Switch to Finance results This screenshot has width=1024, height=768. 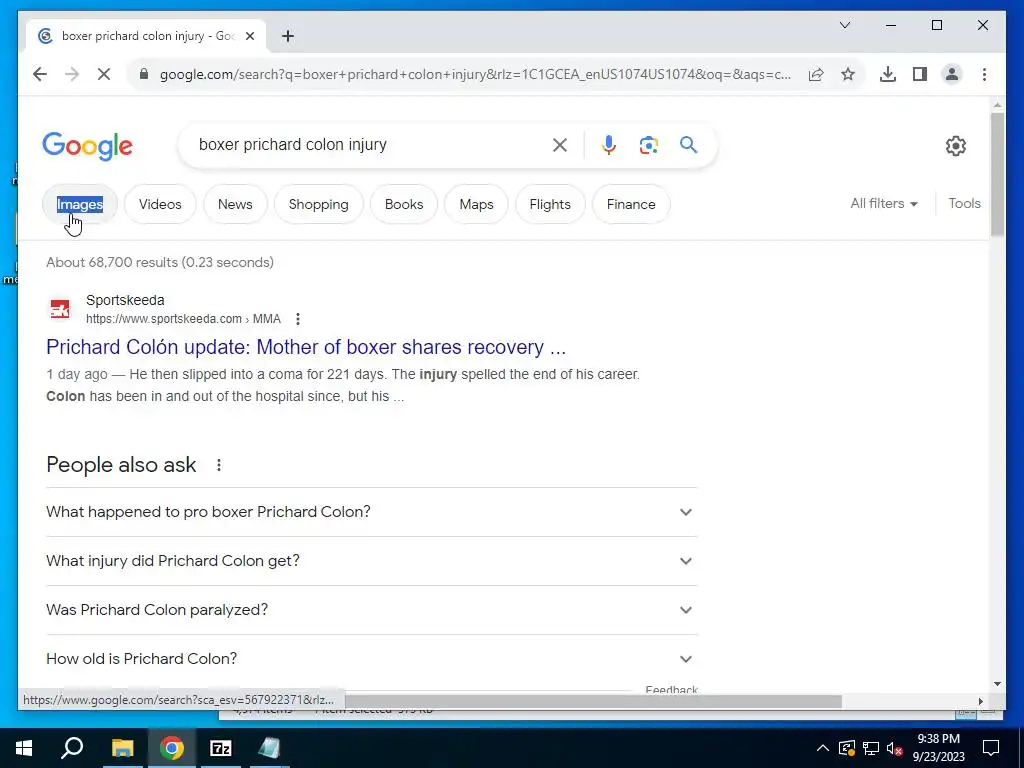(631, 204)
